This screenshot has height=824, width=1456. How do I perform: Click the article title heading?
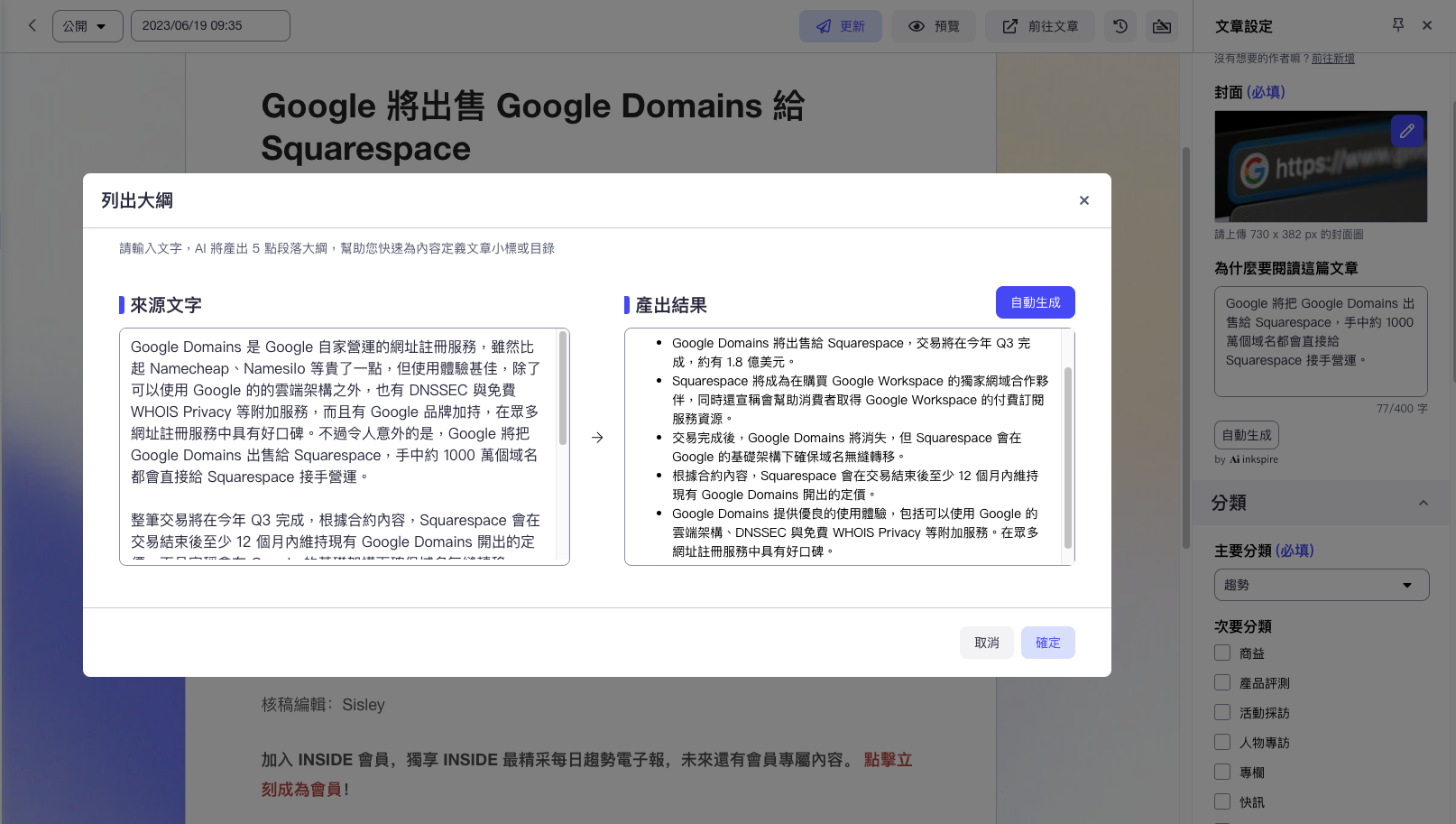coord(533,126)
